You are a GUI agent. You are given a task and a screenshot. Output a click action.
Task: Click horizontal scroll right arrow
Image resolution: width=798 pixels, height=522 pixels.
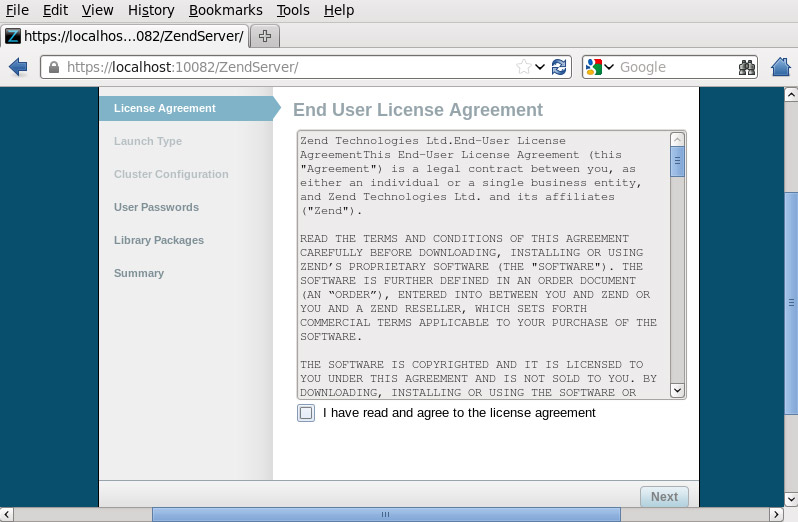point(777,514)
